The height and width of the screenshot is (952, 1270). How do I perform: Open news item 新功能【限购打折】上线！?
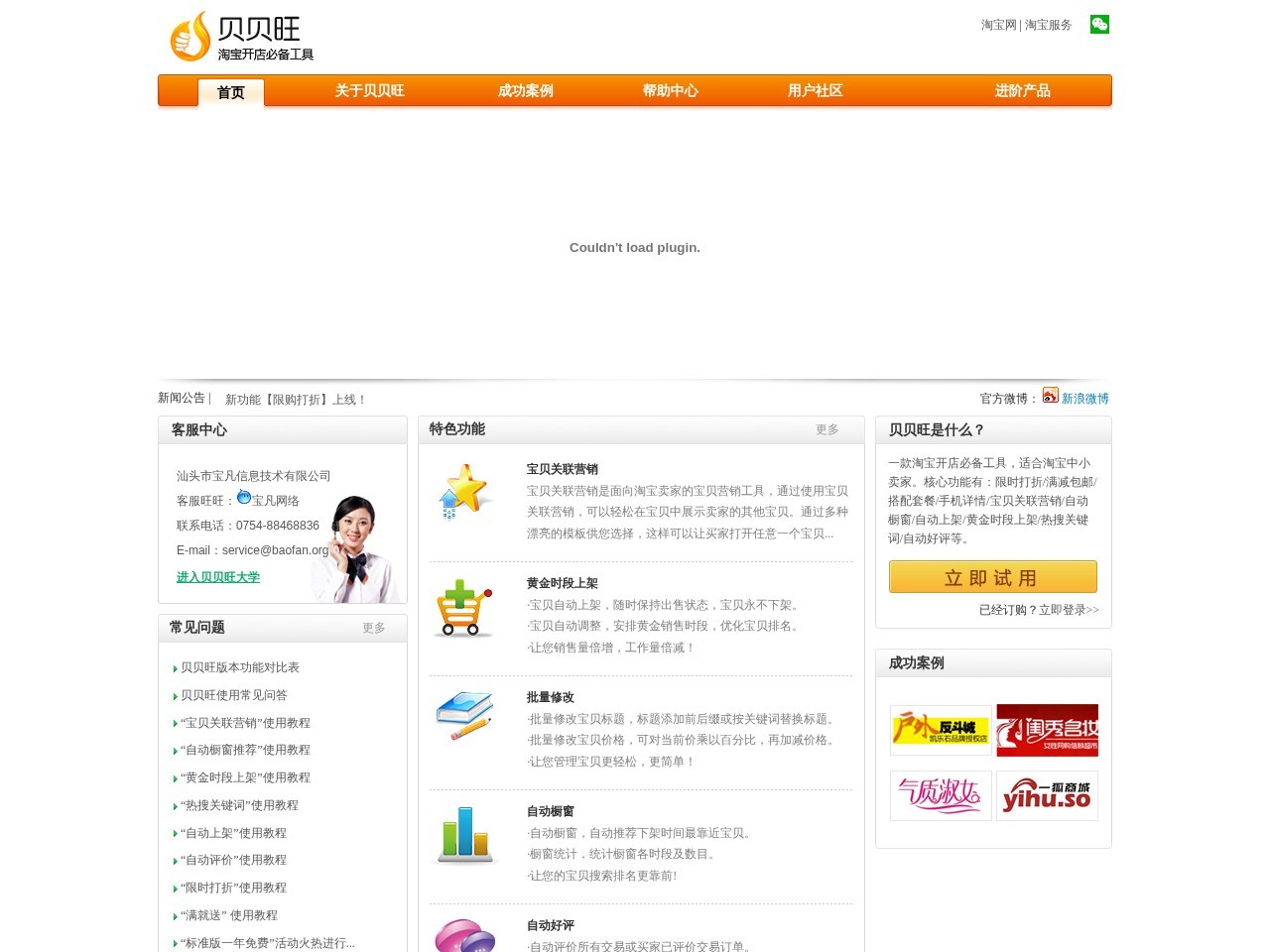[x=296, y=400]
